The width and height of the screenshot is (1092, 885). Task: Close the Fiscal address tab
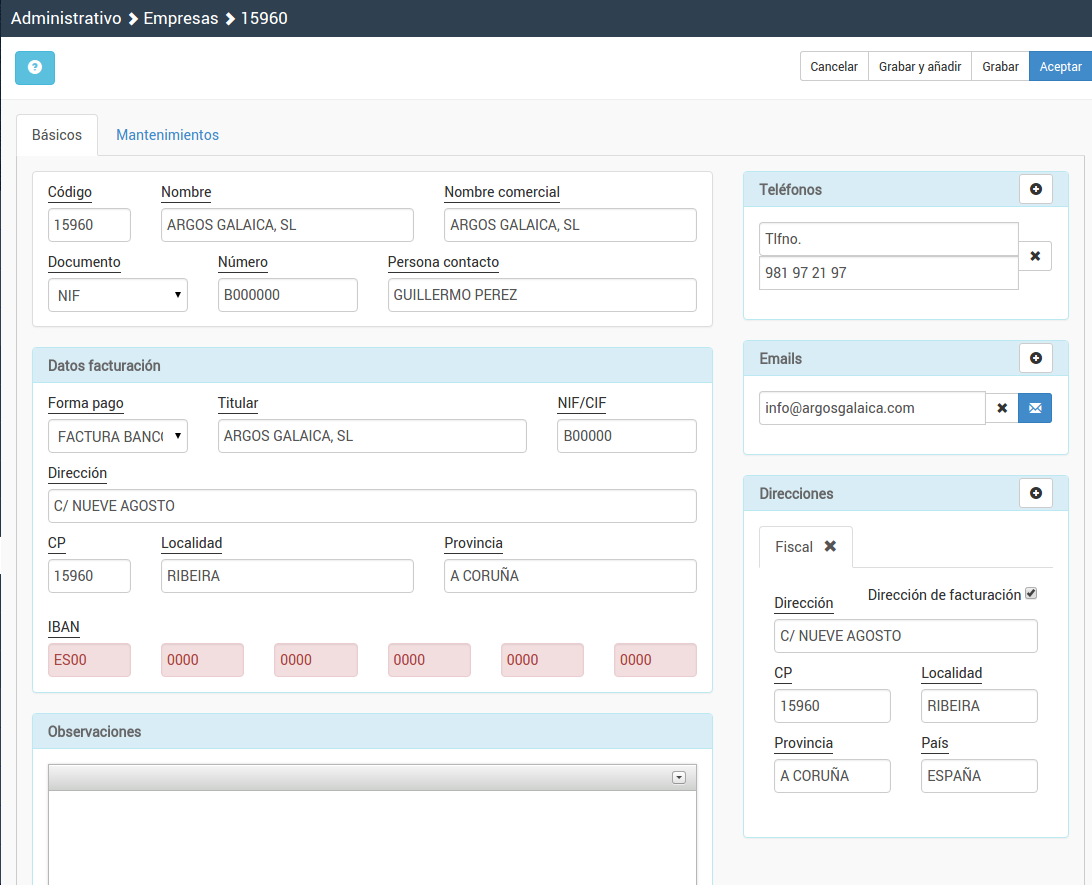(x=830, y=547)
